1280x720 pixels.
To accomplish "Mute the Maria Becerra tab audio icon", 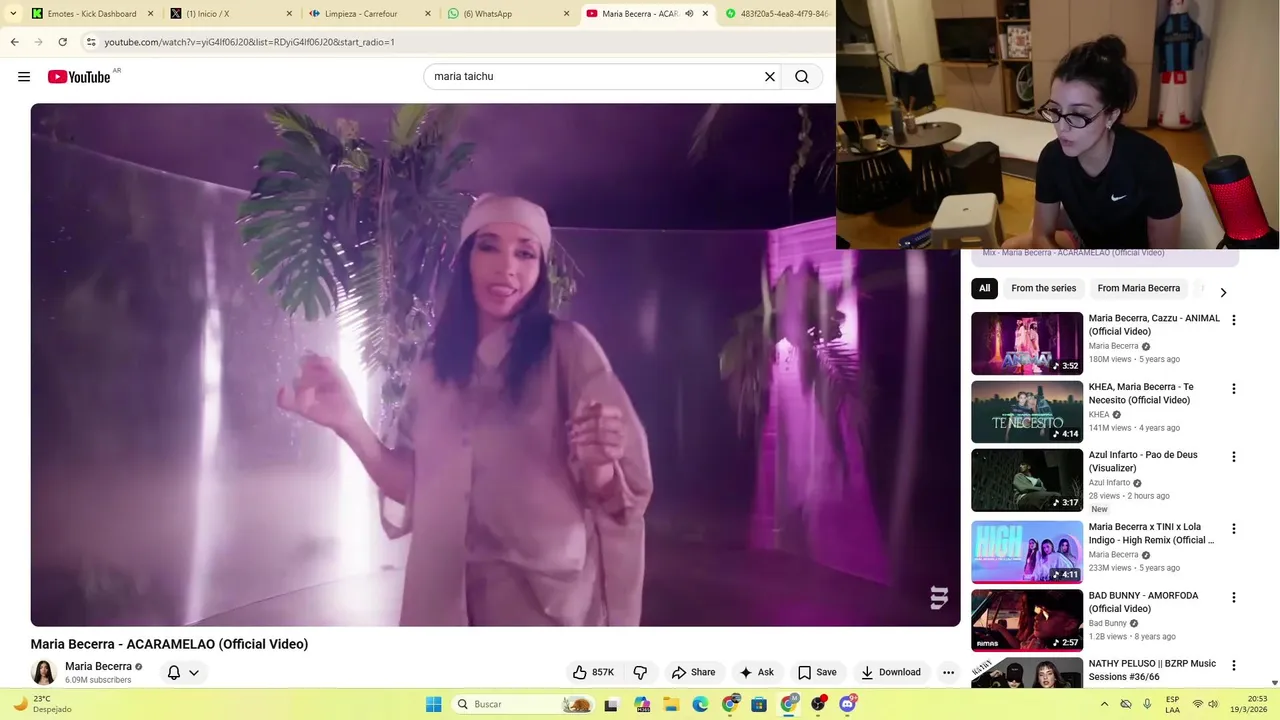I will (x=689, y=14).
